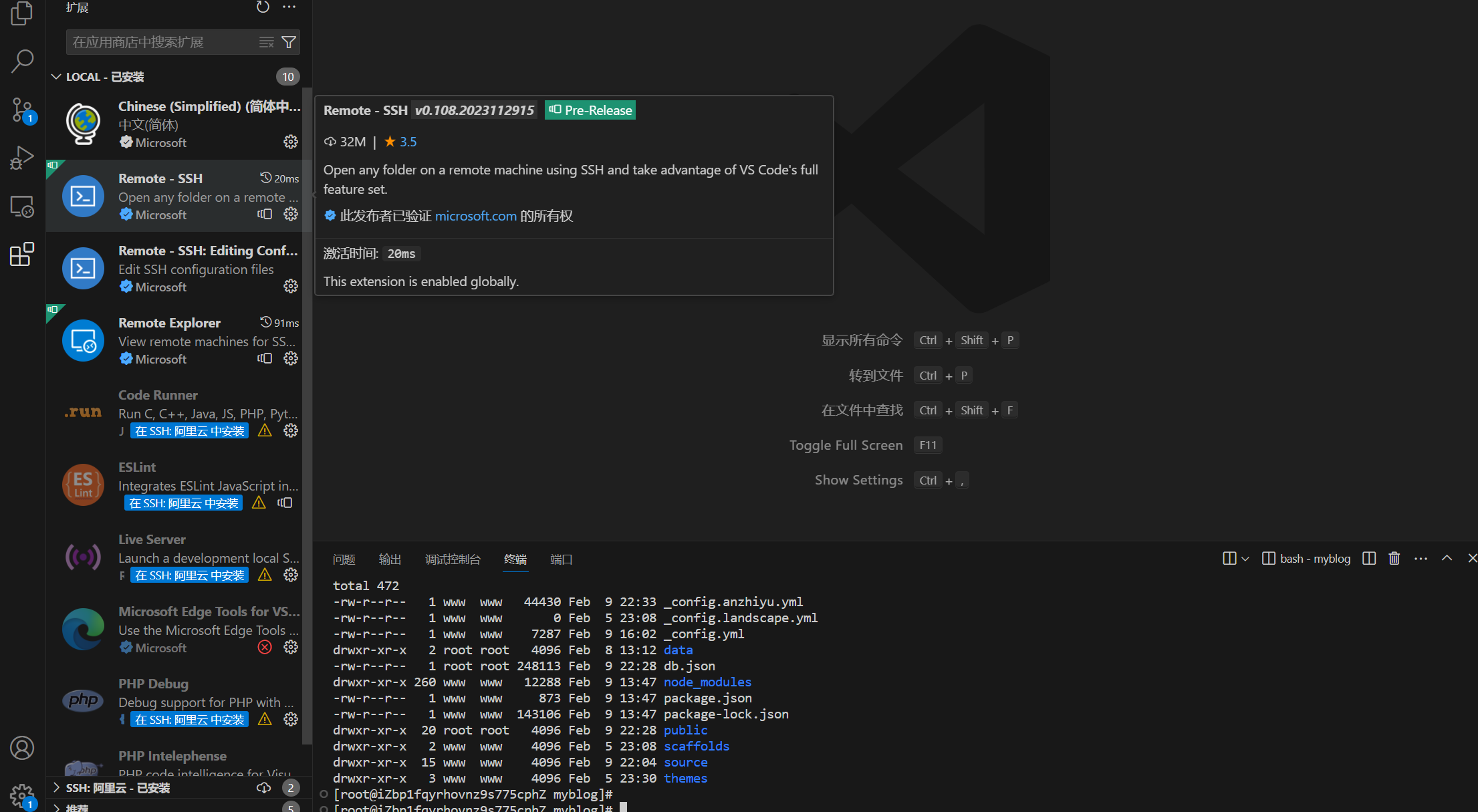Expand the SSH 阿里云 installed section
Image resolution: width=1478 pixels, height=812 pixels.
[57, 787]
